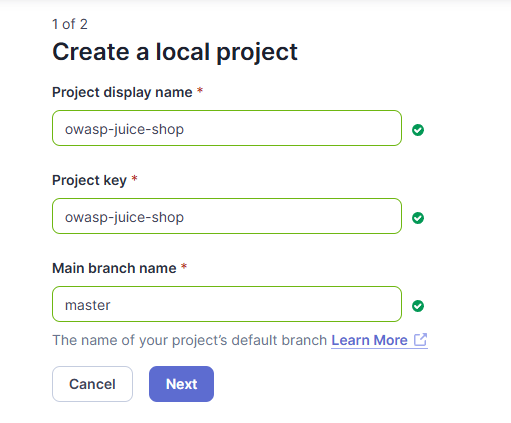Click the green checkmark beside Project display name
Image resolution: width=511 pixels, height=423 pixels.
[418, 130]
